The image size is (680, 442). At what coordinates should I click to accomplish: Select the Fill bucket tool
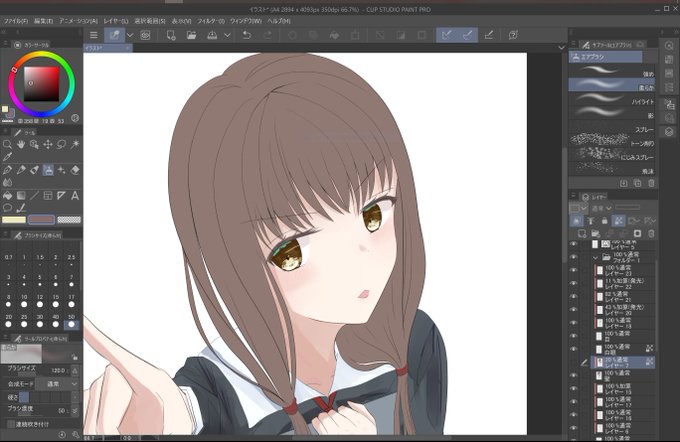coord(7,196)
